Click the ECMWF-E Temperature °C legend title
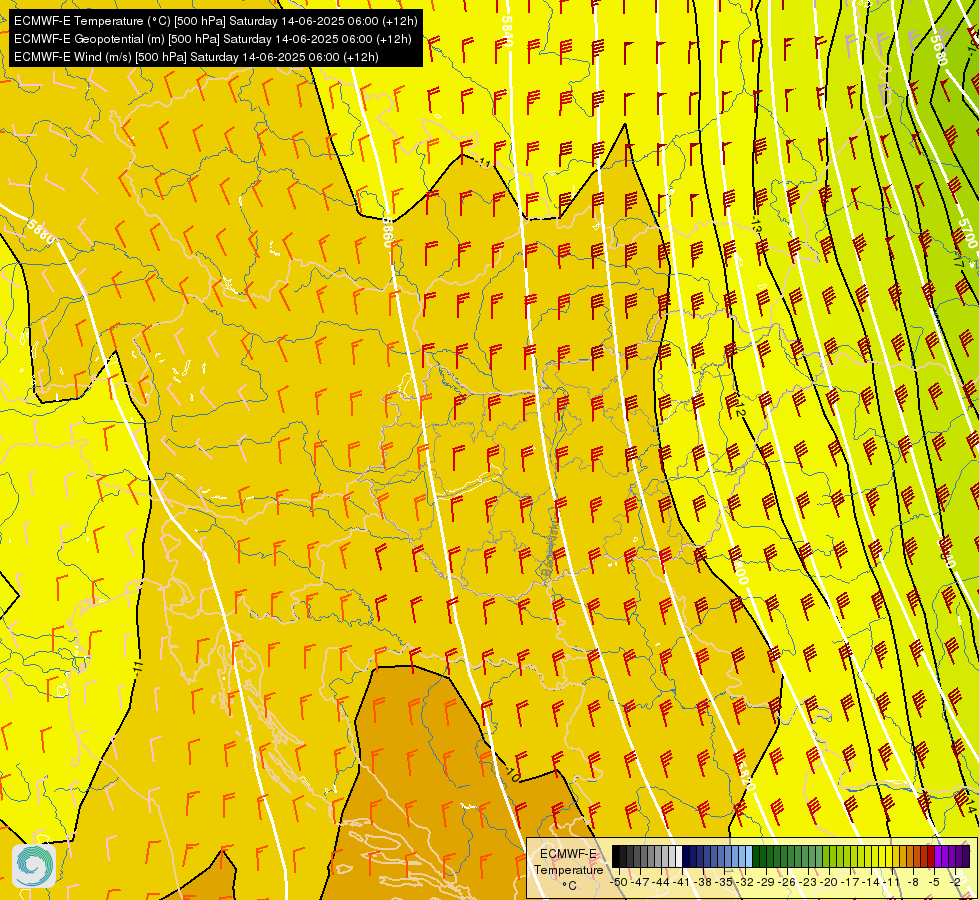The height and width of the screenshot is (900, 979). (x=568, y=869)
